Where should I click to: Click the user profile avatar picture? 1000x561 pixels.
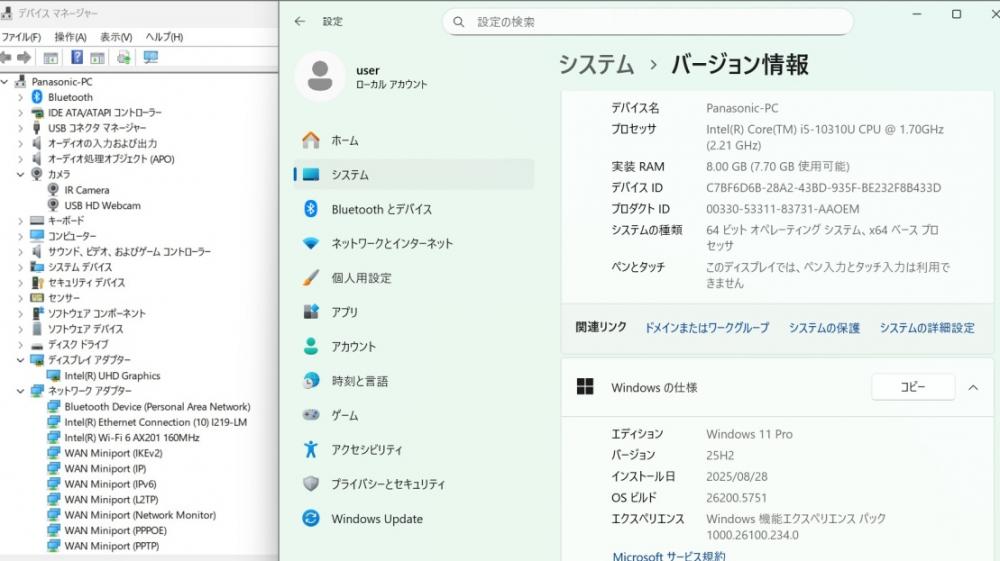coord(320,77)
